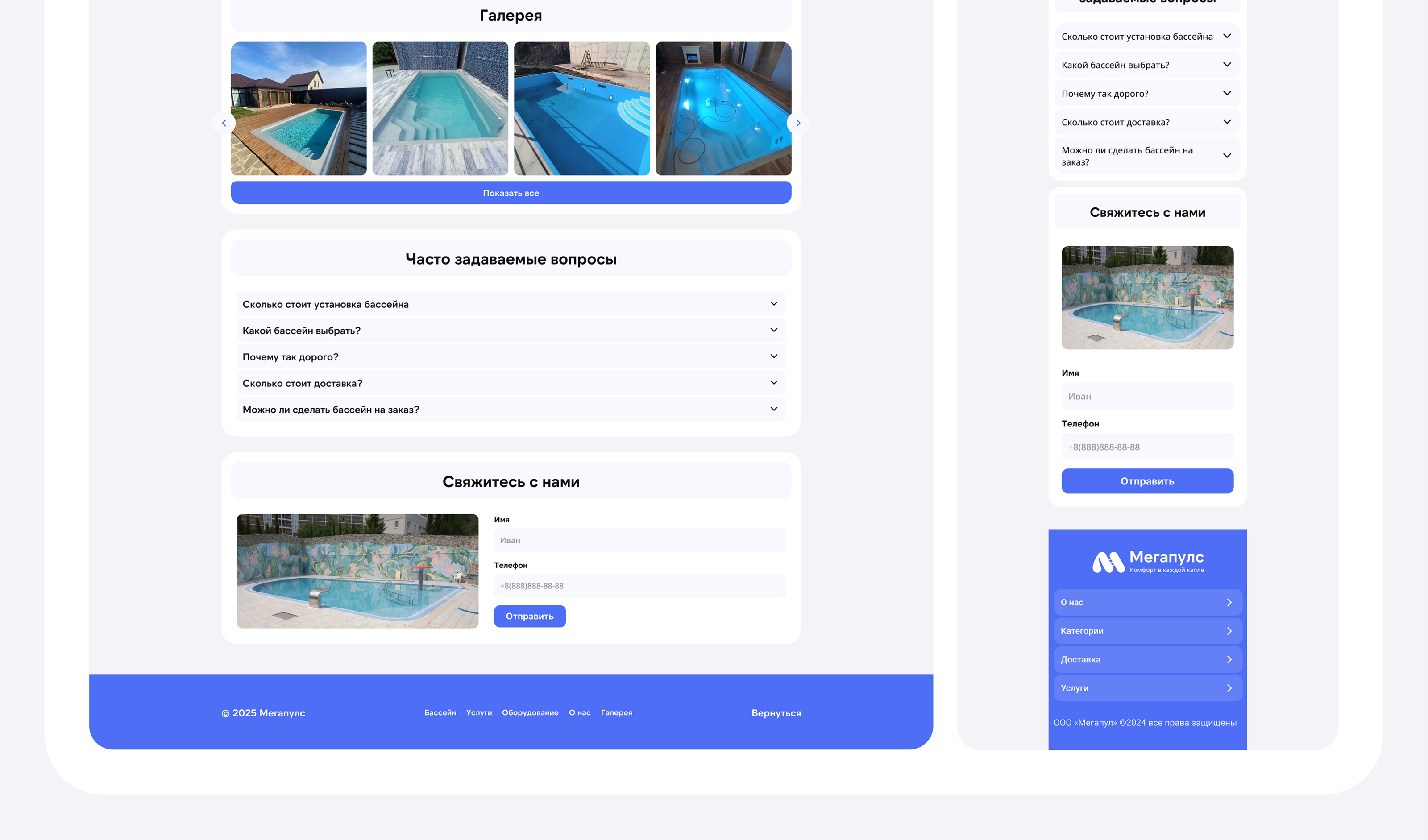Open first gallery photo with house and pool

(x=299, y=108)
